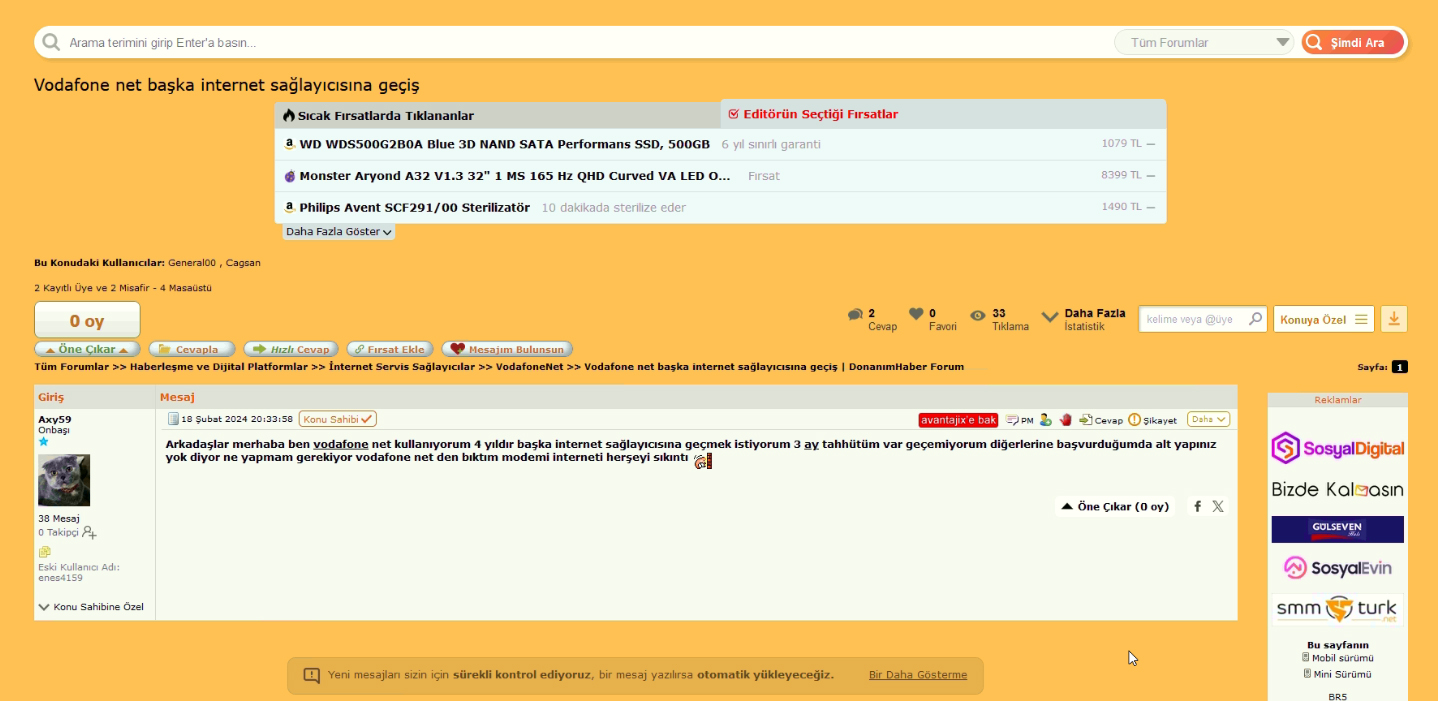Click the orange download arrow button
Viewport: 1438px width, 701px height.
tap(1394, 319)
